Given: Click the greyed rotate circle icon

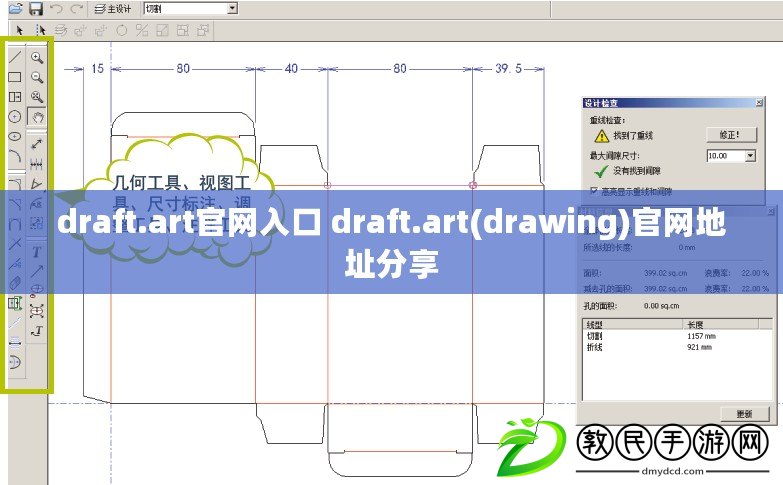Looking at the screenshot, I should tap(121, 30).
